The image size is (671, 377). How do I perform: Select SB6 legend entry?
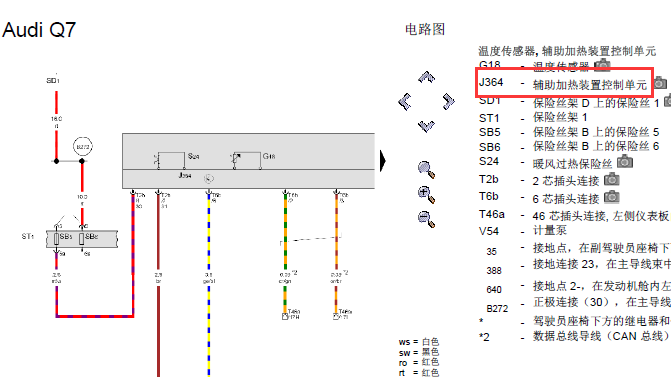click(x=569, y=147)
